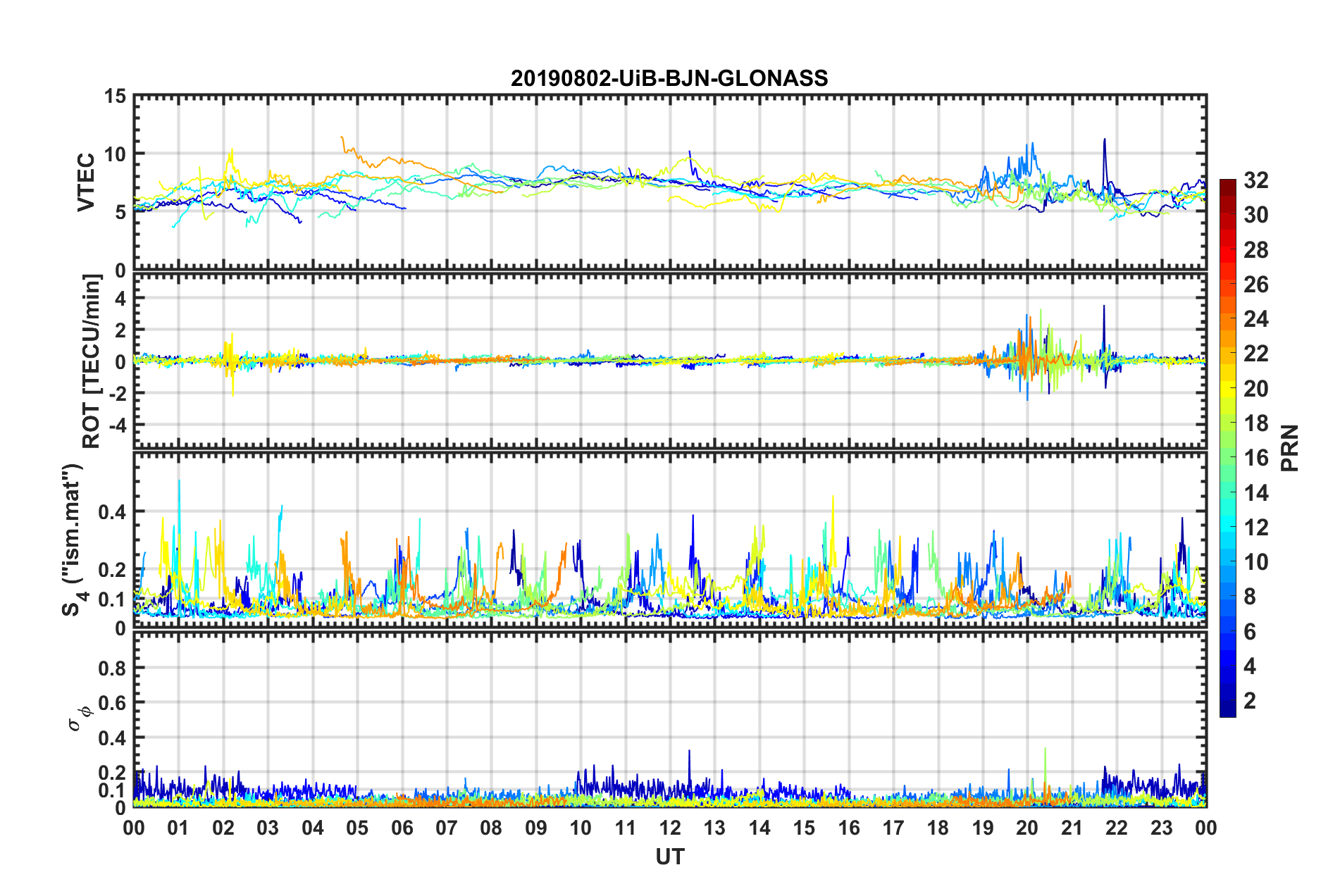Click inside the VTEC plot panel

pos(670,182)
